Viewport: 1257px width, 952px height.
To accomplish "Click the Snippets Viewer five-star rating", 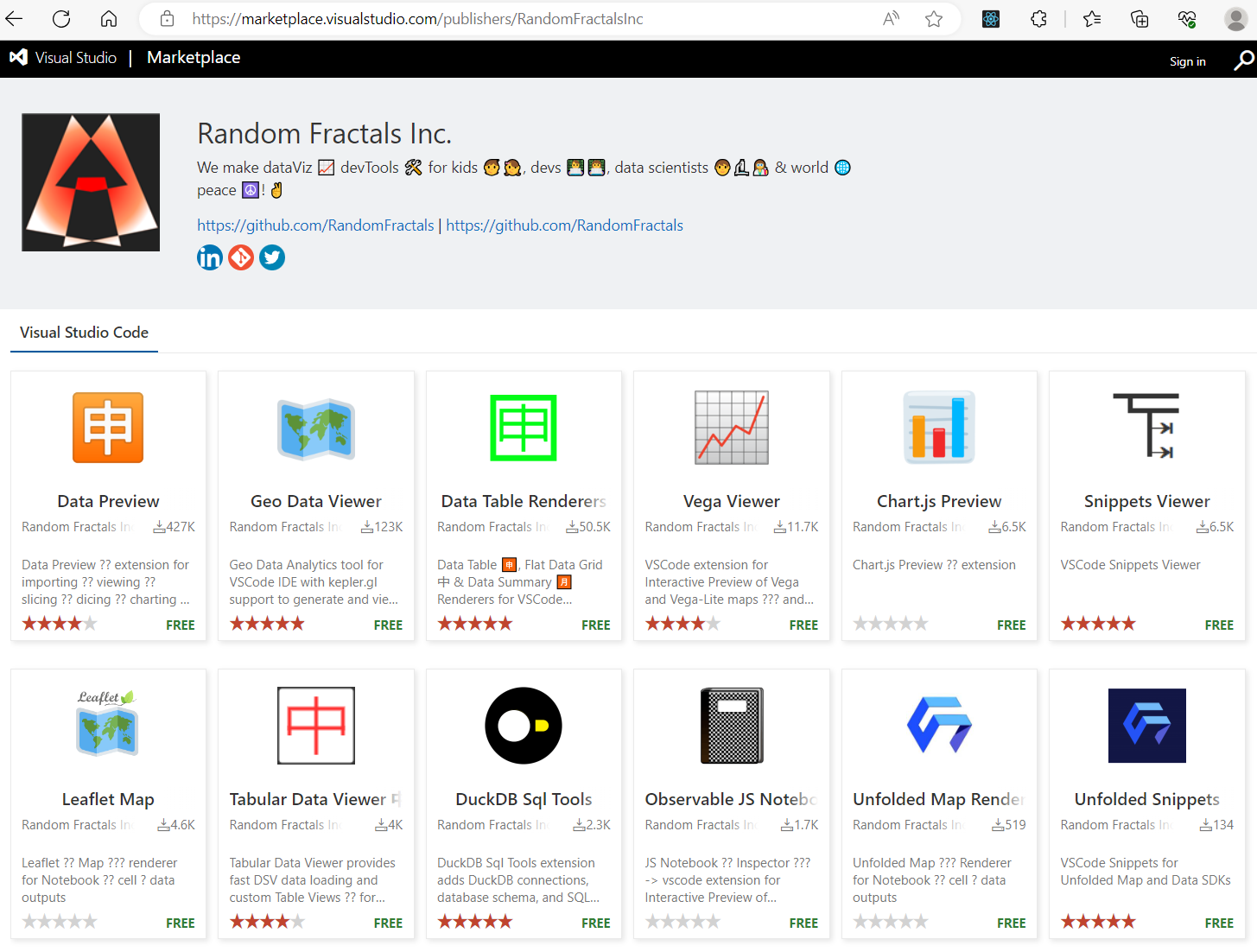I will pyautogui.click(x=1098, y=624).
